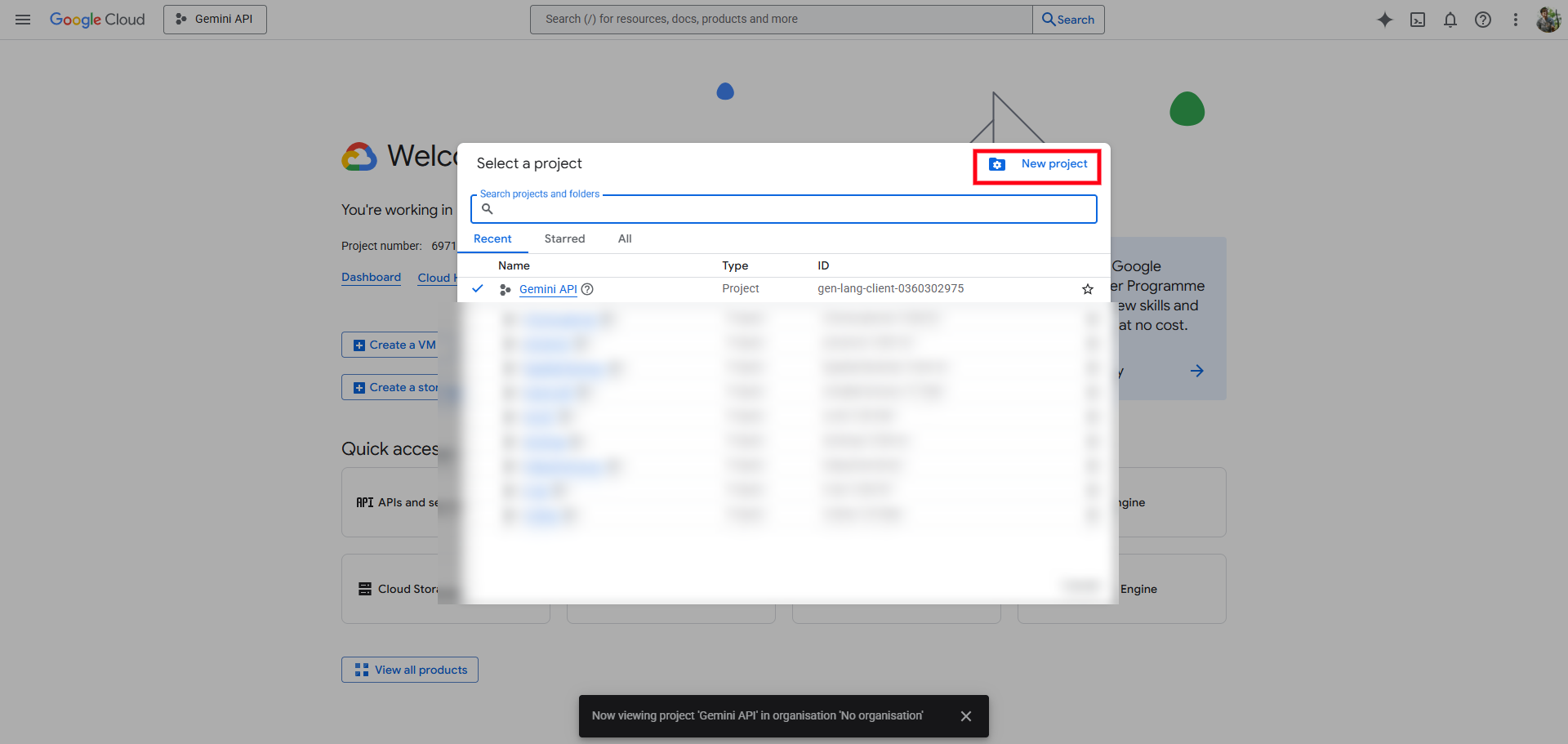Select the Recent projects tab

492,238
